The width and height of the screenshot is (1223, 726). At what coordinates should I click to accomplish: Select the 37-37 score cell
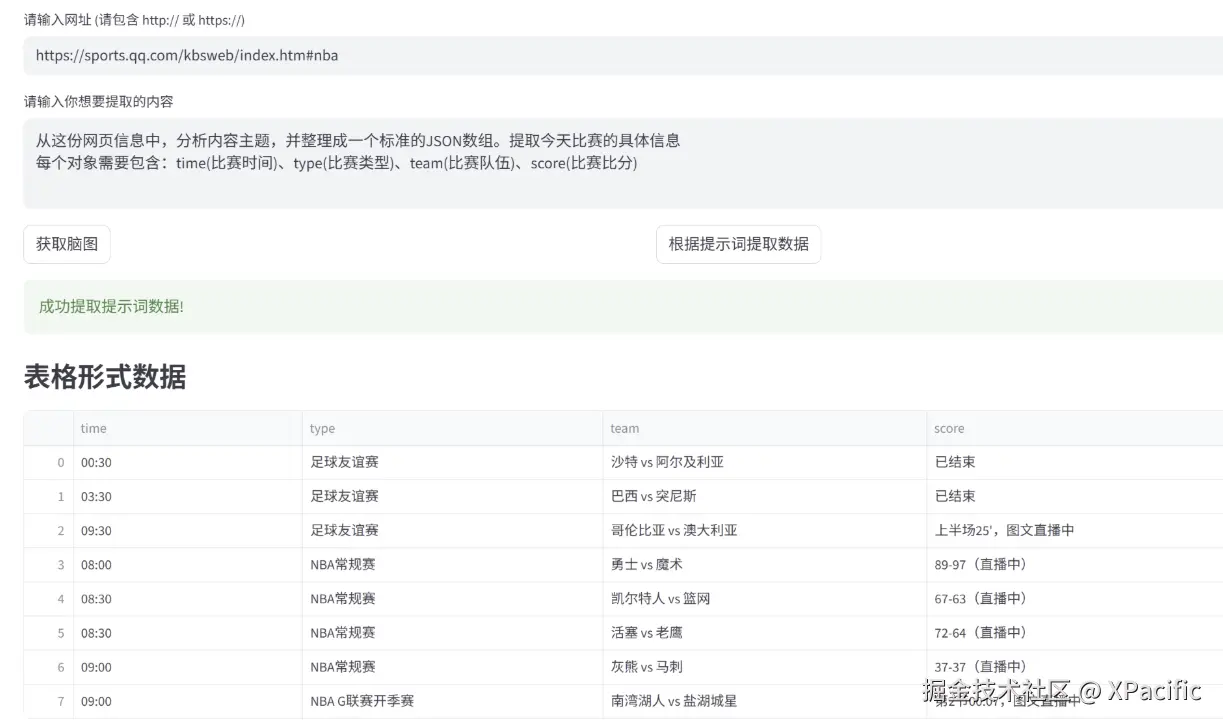point(1075,666)
